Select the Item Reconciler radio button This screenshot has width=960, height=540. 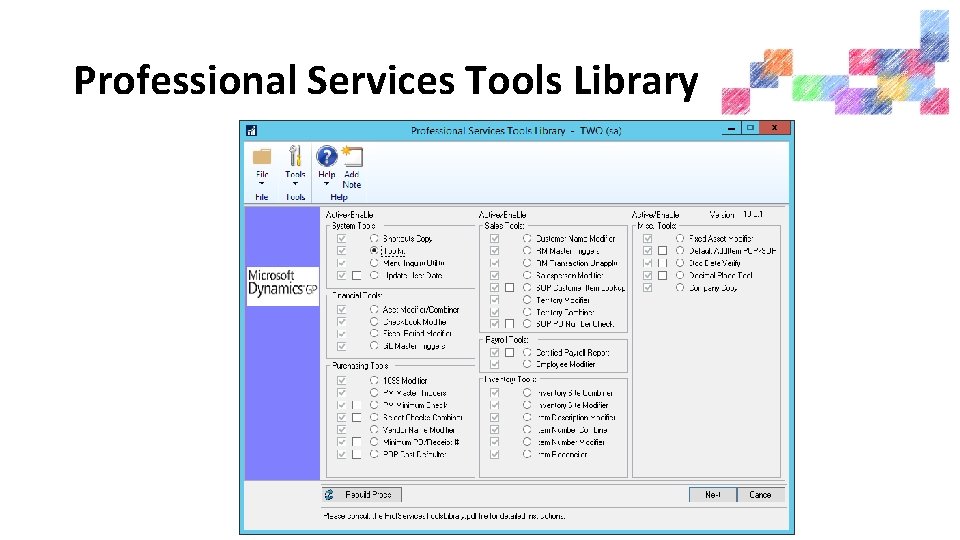(x=527, y=454)
